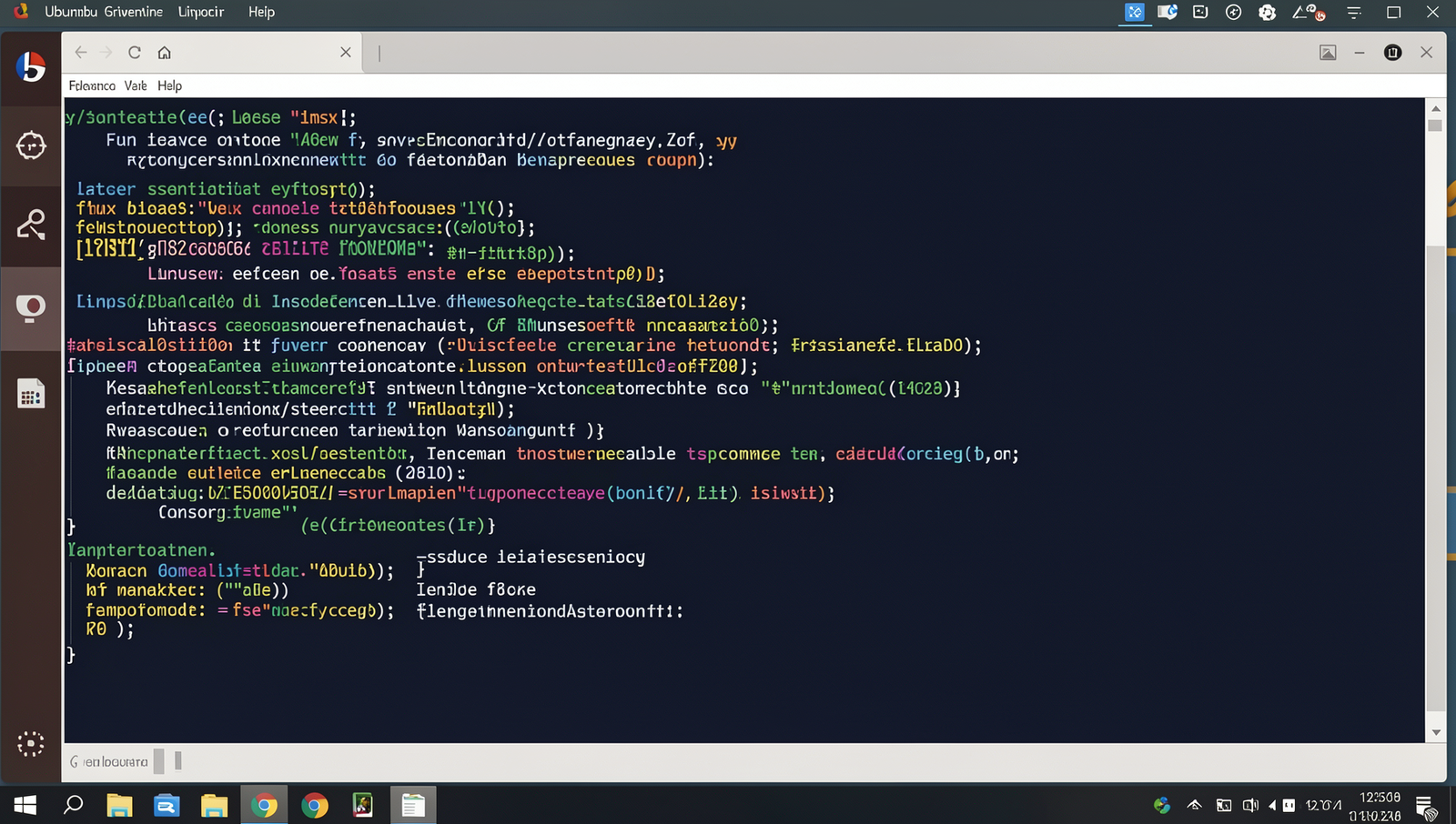Open the Help menu below the toolbar
The width and height of the screenshot is (1456, 824).
coord(169,85)
